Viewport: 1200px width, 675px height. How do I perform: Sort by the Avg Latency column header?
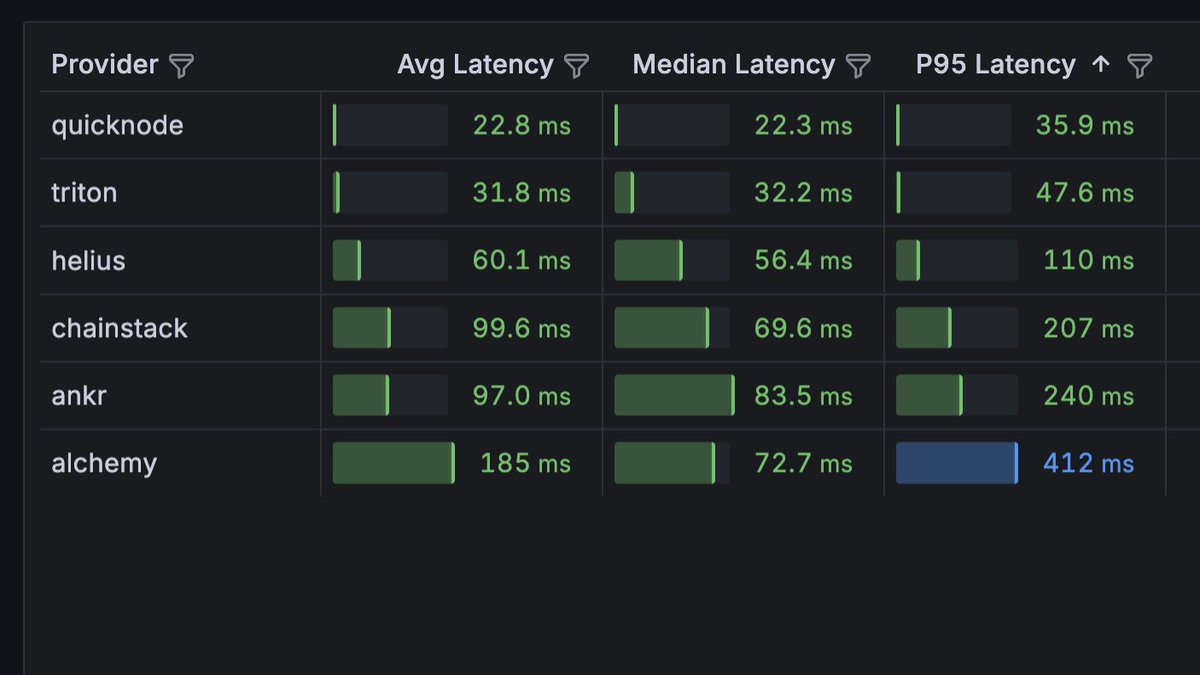pyautogui.click(x=475, y=65)
